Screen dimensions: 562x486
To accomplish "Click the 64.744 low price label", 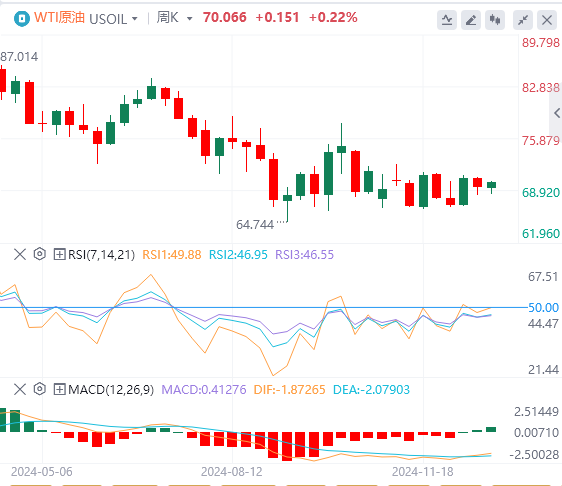I will [x=255, y=225].
